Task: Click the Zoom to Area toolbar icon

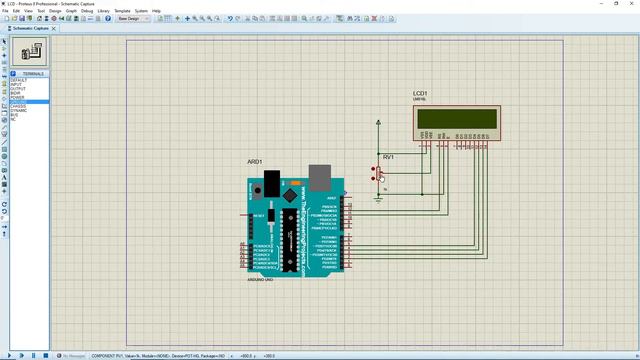Action: pyautogui.click(x=218, y=19)
